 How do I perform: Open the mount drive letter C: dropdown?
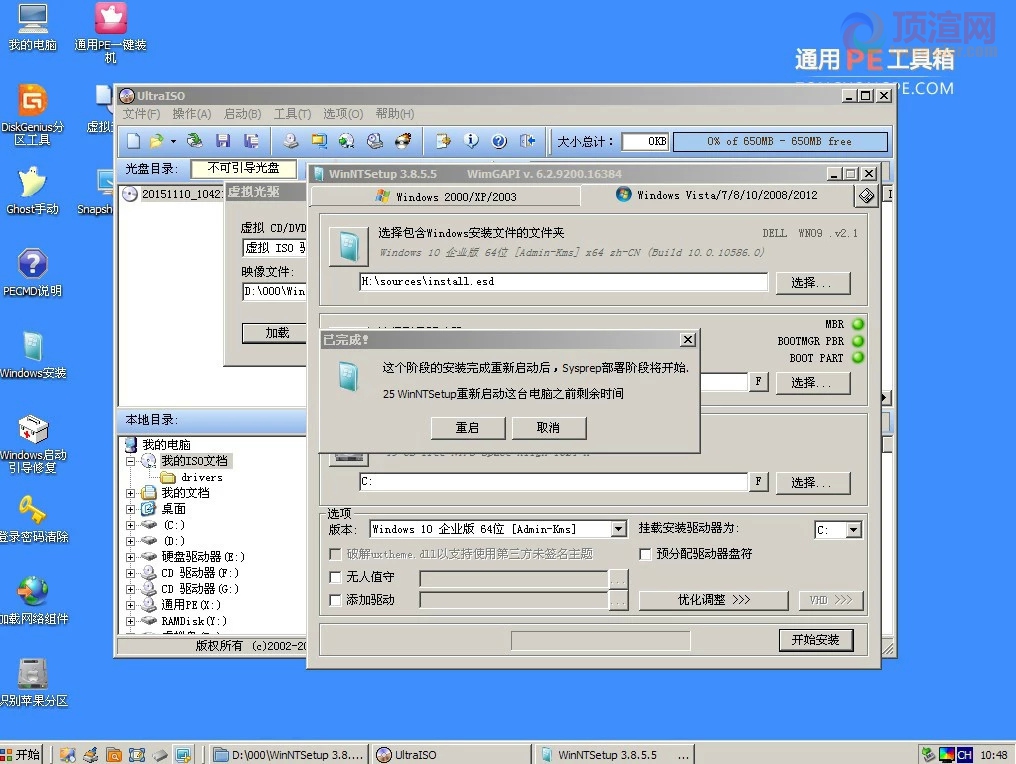(x=853, y=530)
